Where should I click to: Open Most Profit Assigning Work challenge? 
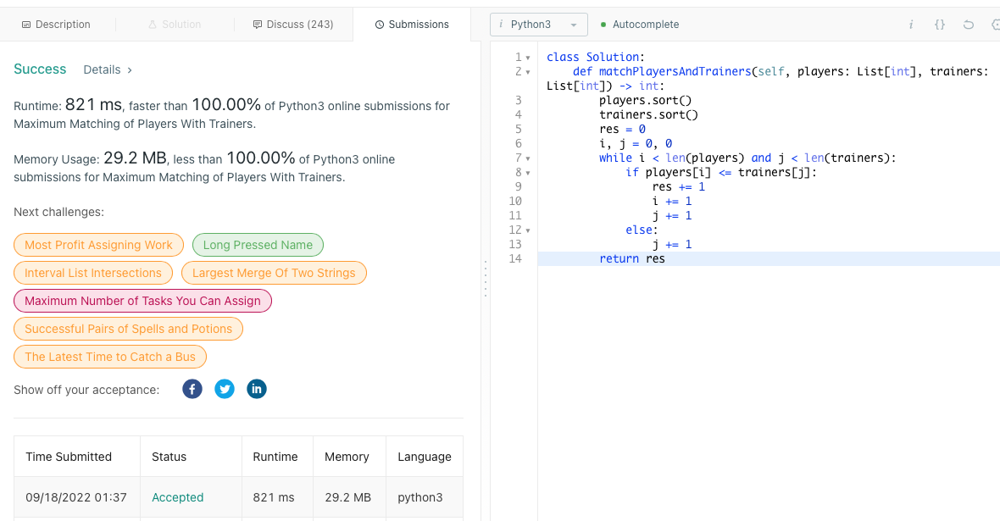98,245
